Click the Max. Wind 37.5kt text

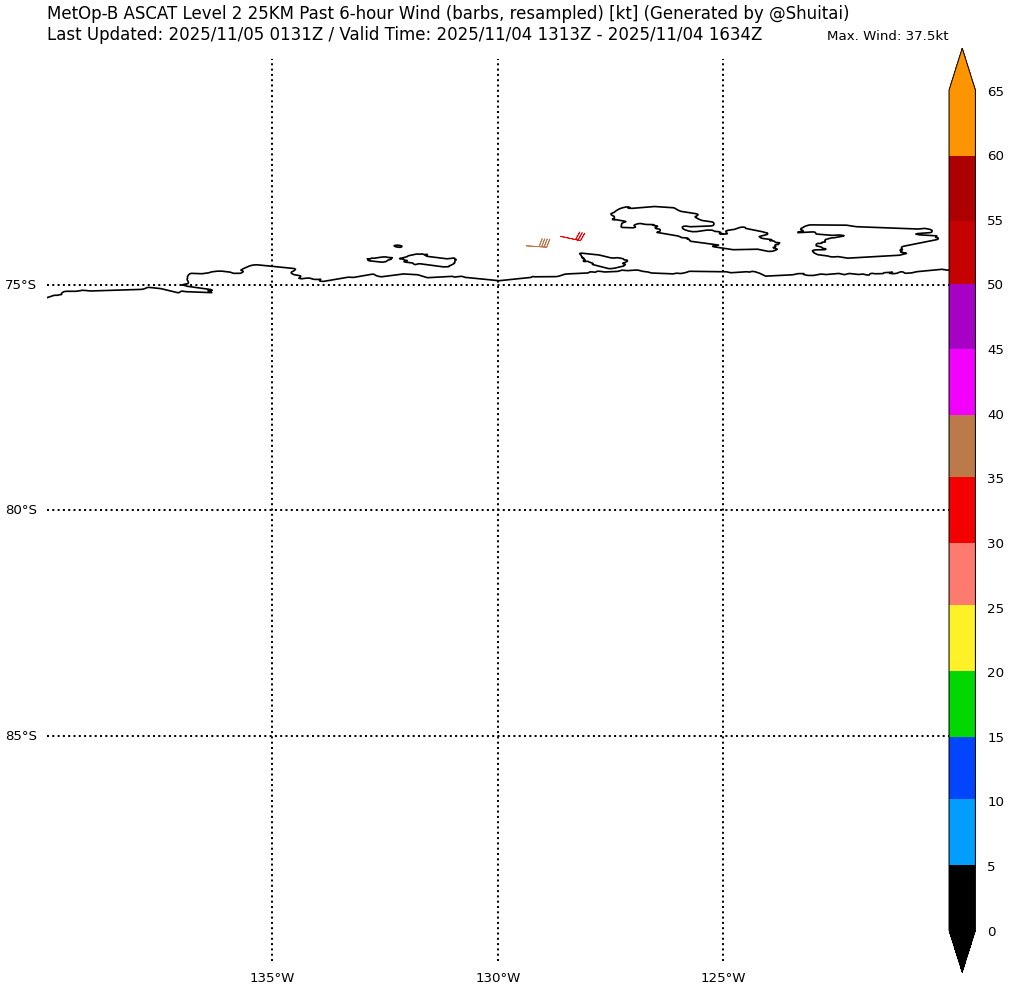coord(887,36)
